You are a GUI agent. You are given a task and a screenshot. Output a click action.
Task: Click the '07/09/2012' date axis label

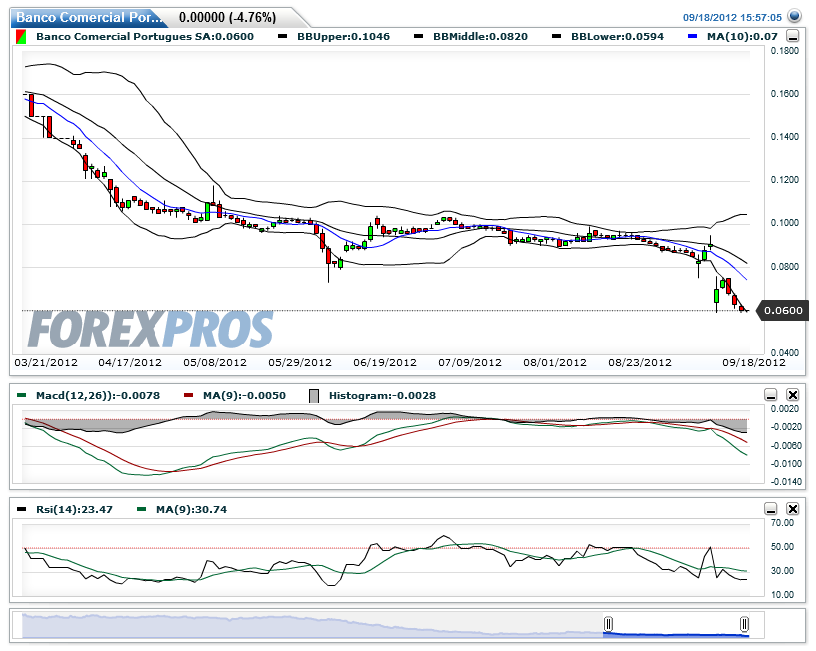(470, 362)
